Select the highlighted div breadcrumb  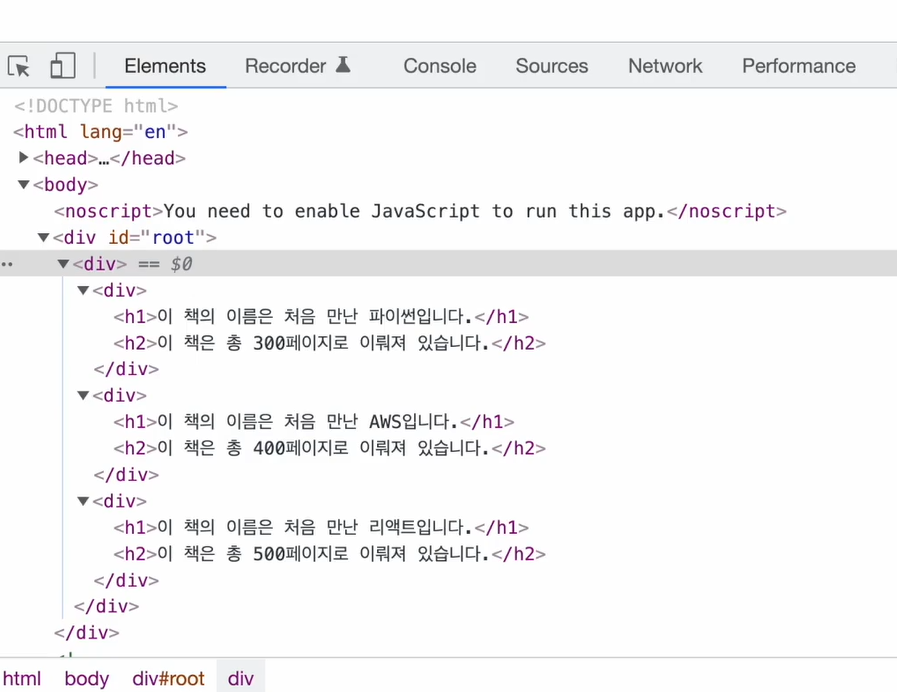(x=241, y=678)
